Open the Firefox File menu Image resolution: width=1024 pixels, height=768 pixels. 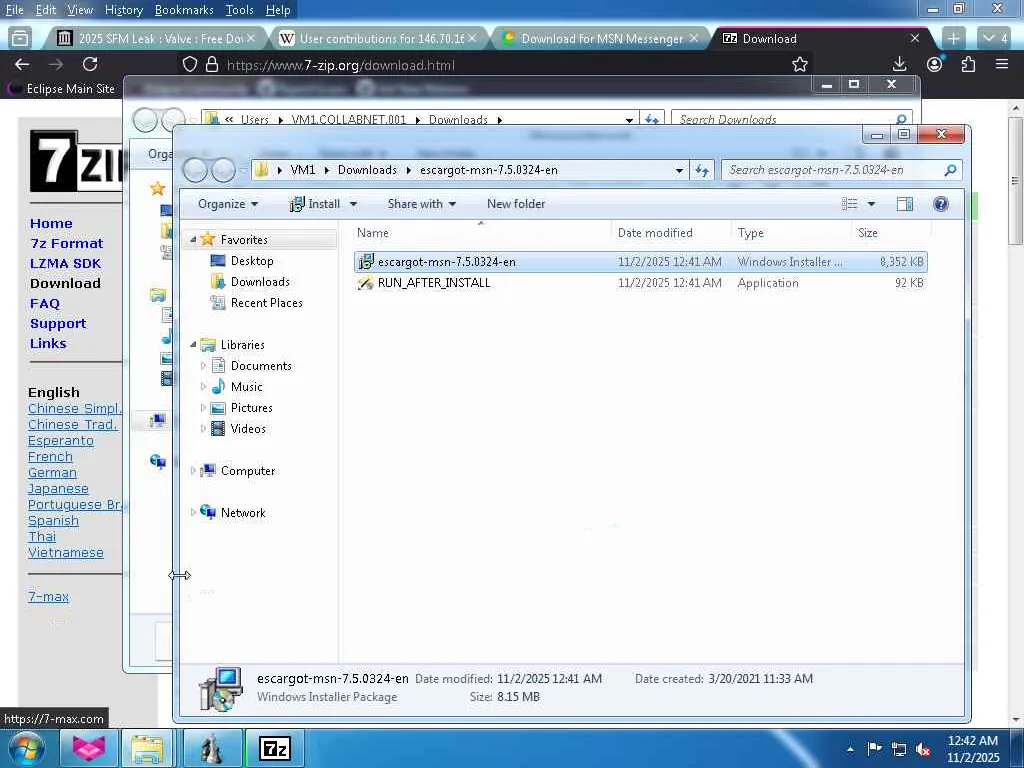pyautogui.click(x=14, y=10)
